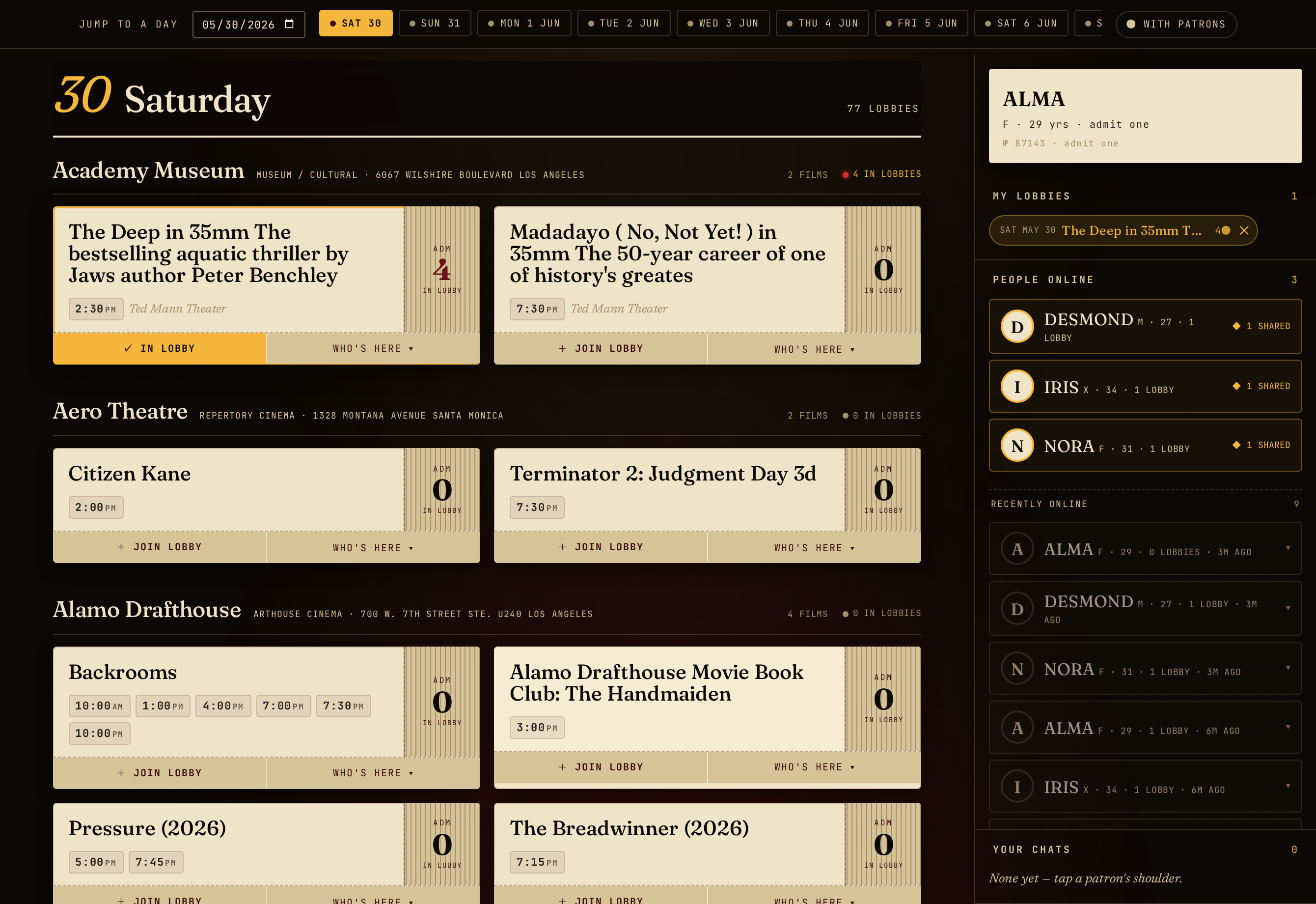The image size is (1316, 904).
Task: Join lobby for Terminator 2: Judgment Day 3d
Action: point(601,547)
